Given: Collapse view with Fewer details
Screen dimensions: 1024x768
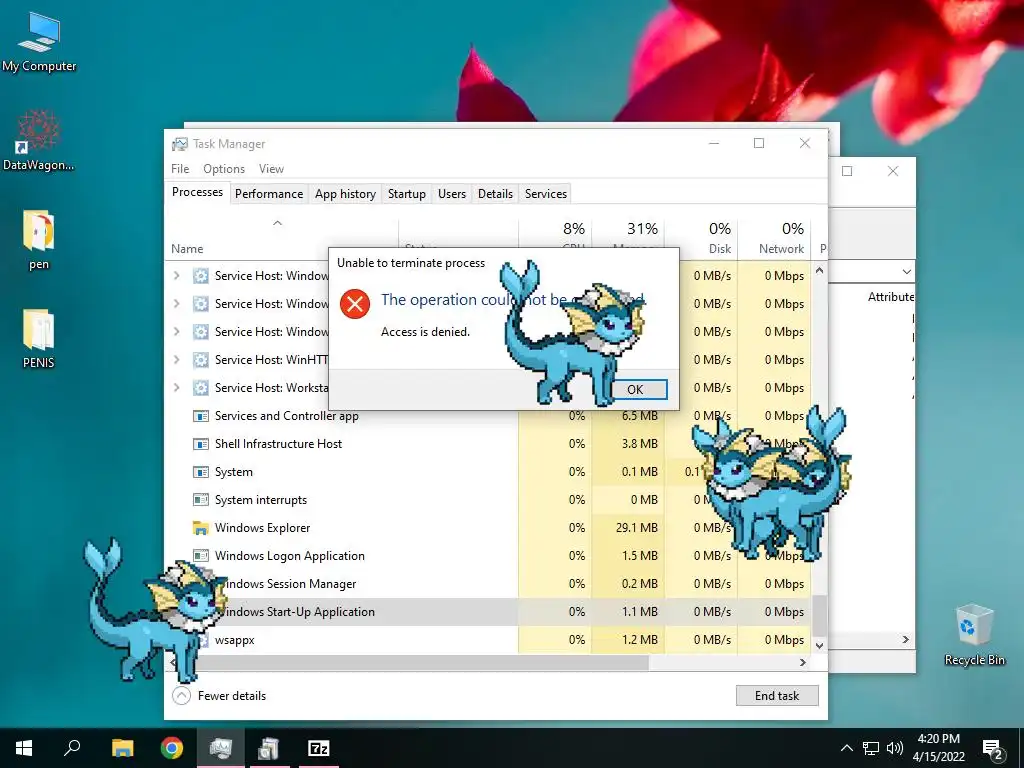Looking at the screenshot, I should (219, 696).
